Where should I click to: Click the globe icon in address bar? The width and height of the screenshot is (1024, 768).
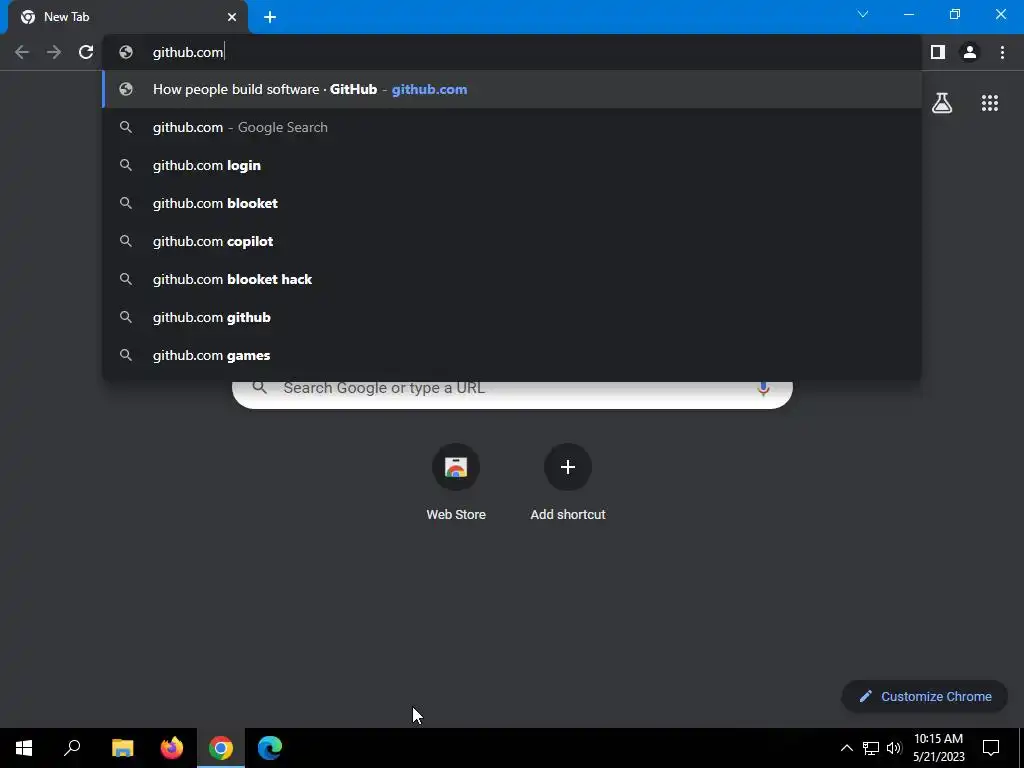(x=126, y=52)
